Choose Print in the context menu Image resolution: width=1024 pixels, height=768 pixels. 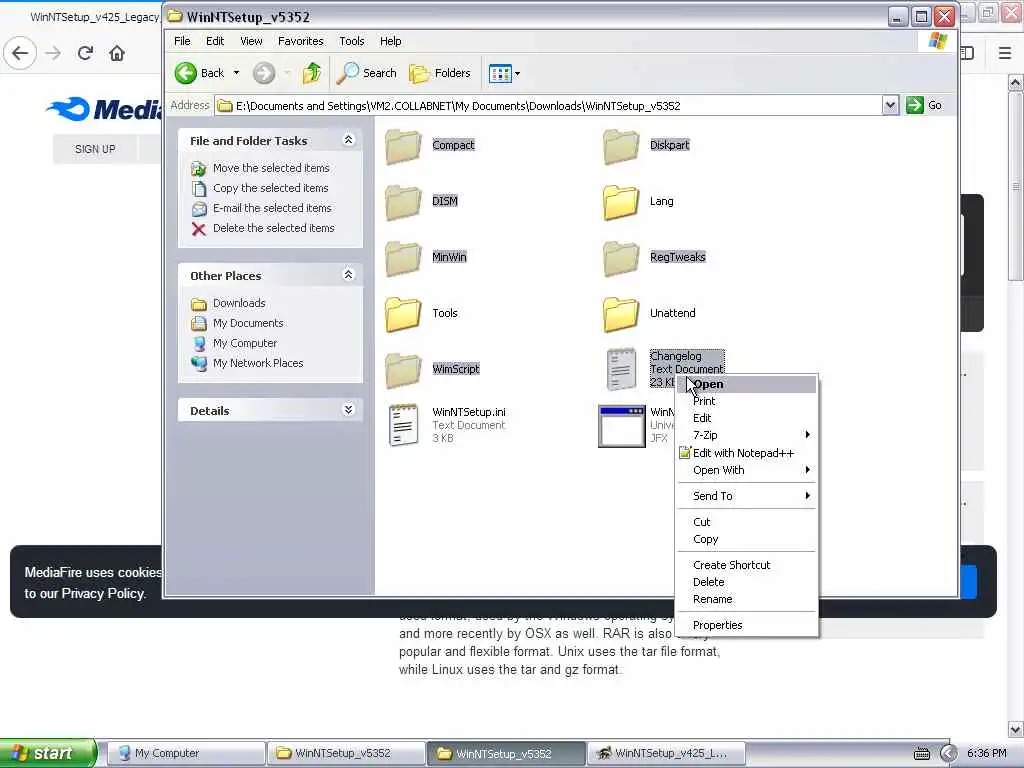(746, 402)
